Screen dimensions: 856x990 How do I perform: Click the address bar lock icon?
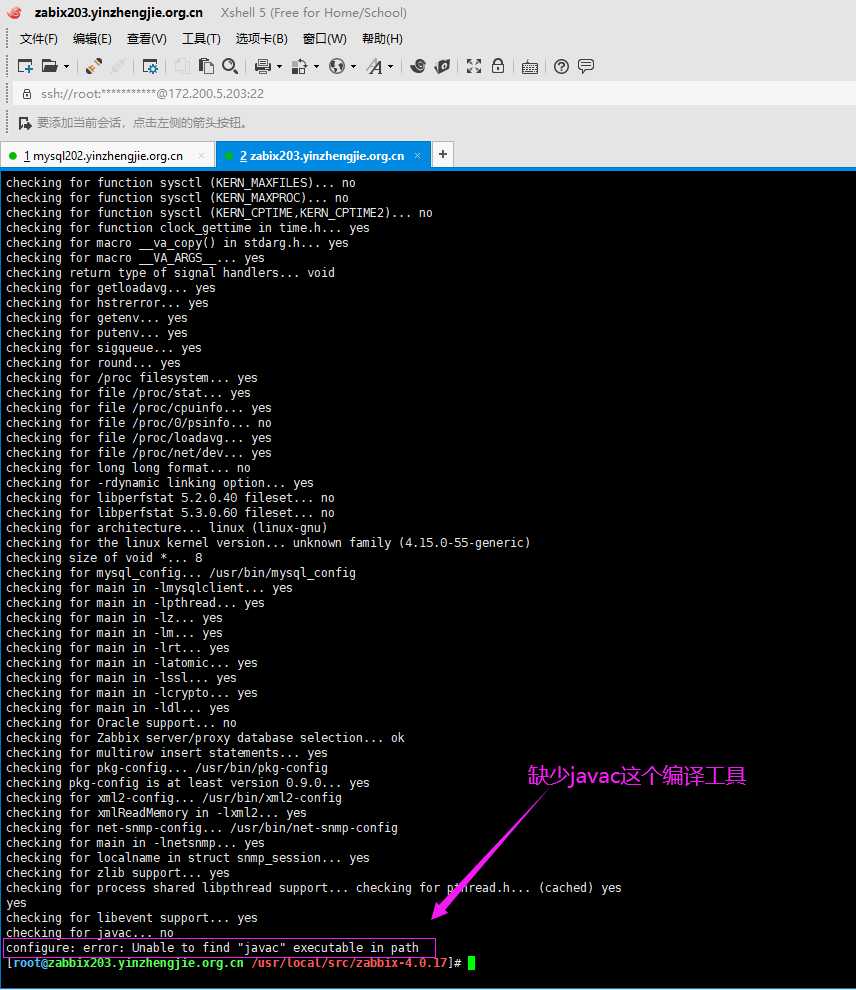point(27,93)
